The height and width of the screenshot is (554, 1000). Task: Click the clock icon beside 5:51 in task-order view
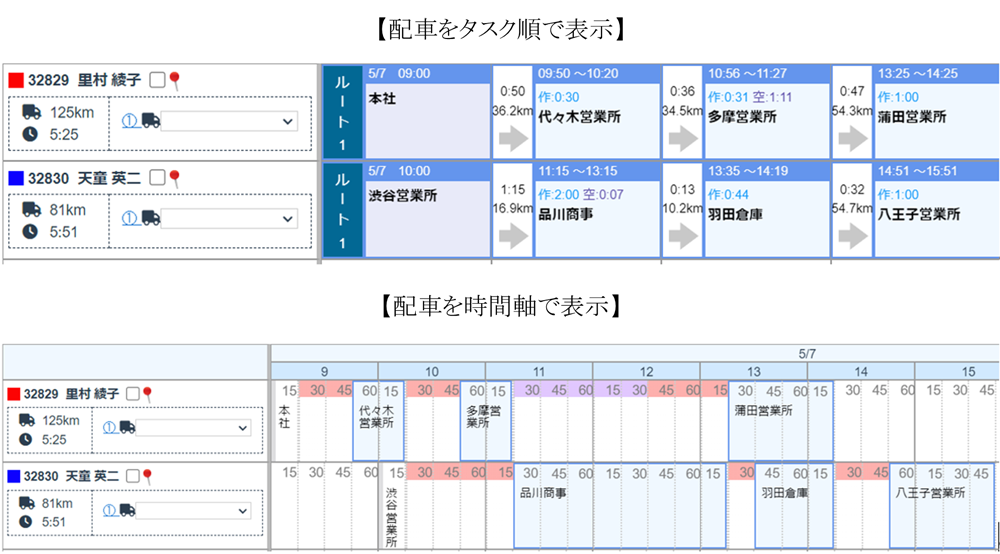tap(30, 232)
